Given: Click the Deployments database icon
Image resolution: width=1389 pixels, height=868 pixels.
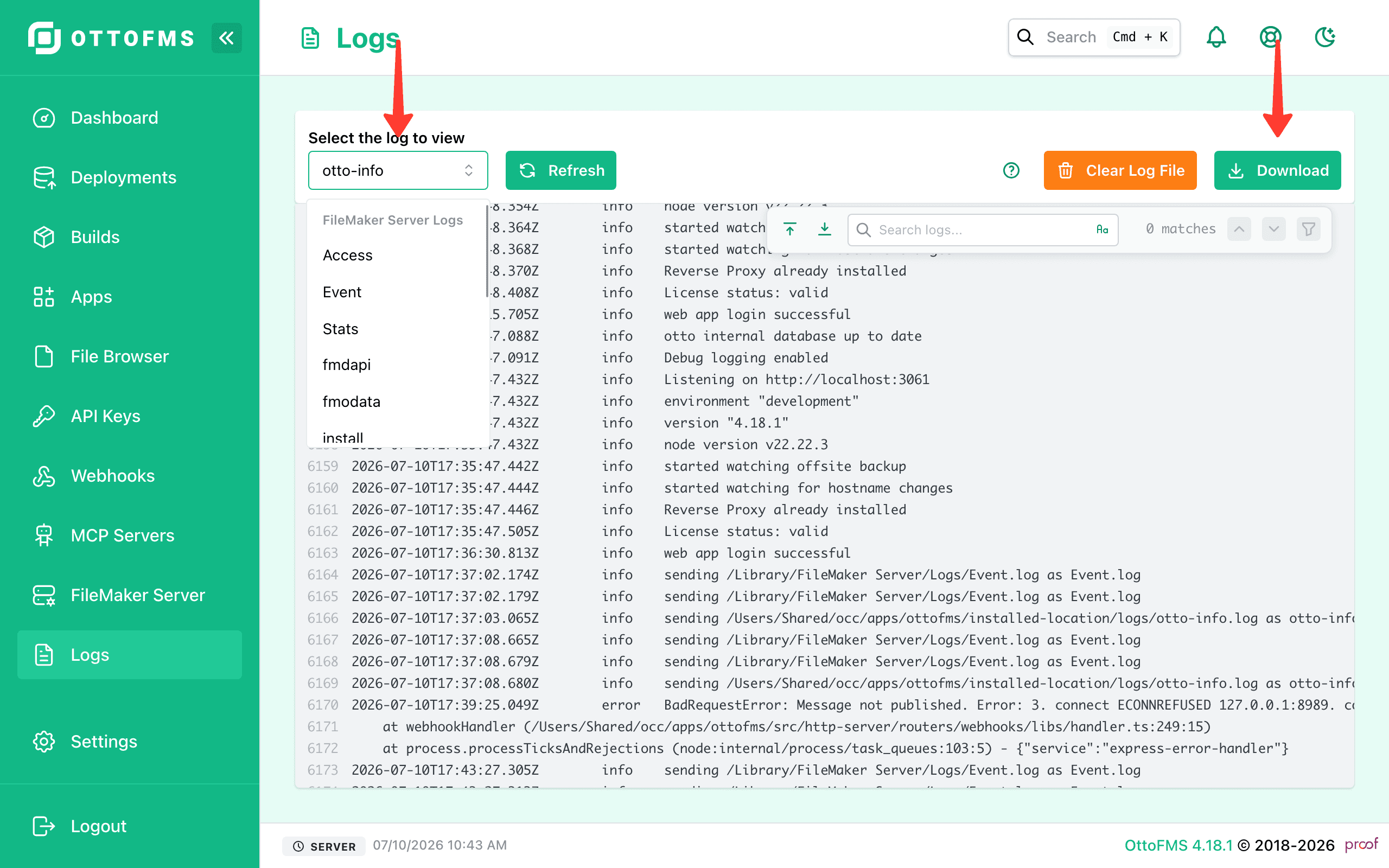Looking at the screenshot, I should click(x=43, y=177).
